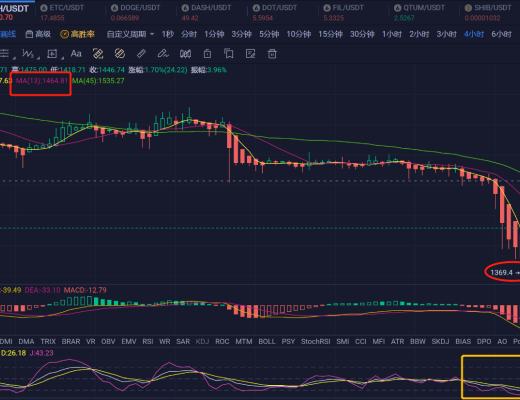Switch indicator to PSY
Viewport: 520px width, 400px height.
[x=288, y=342]
